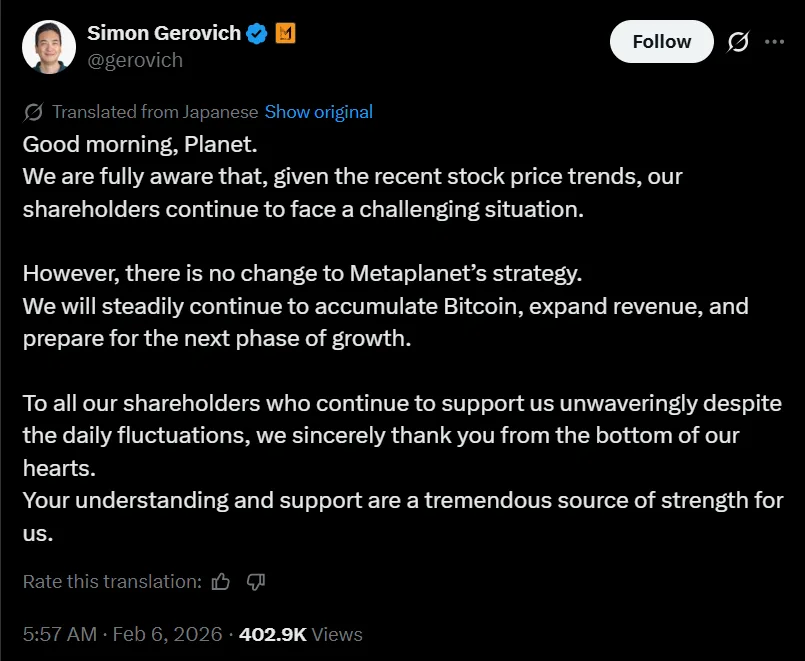805x661 pixels.
Task: Click the Grok icon beside the Follow button
Action: [736, 41]
